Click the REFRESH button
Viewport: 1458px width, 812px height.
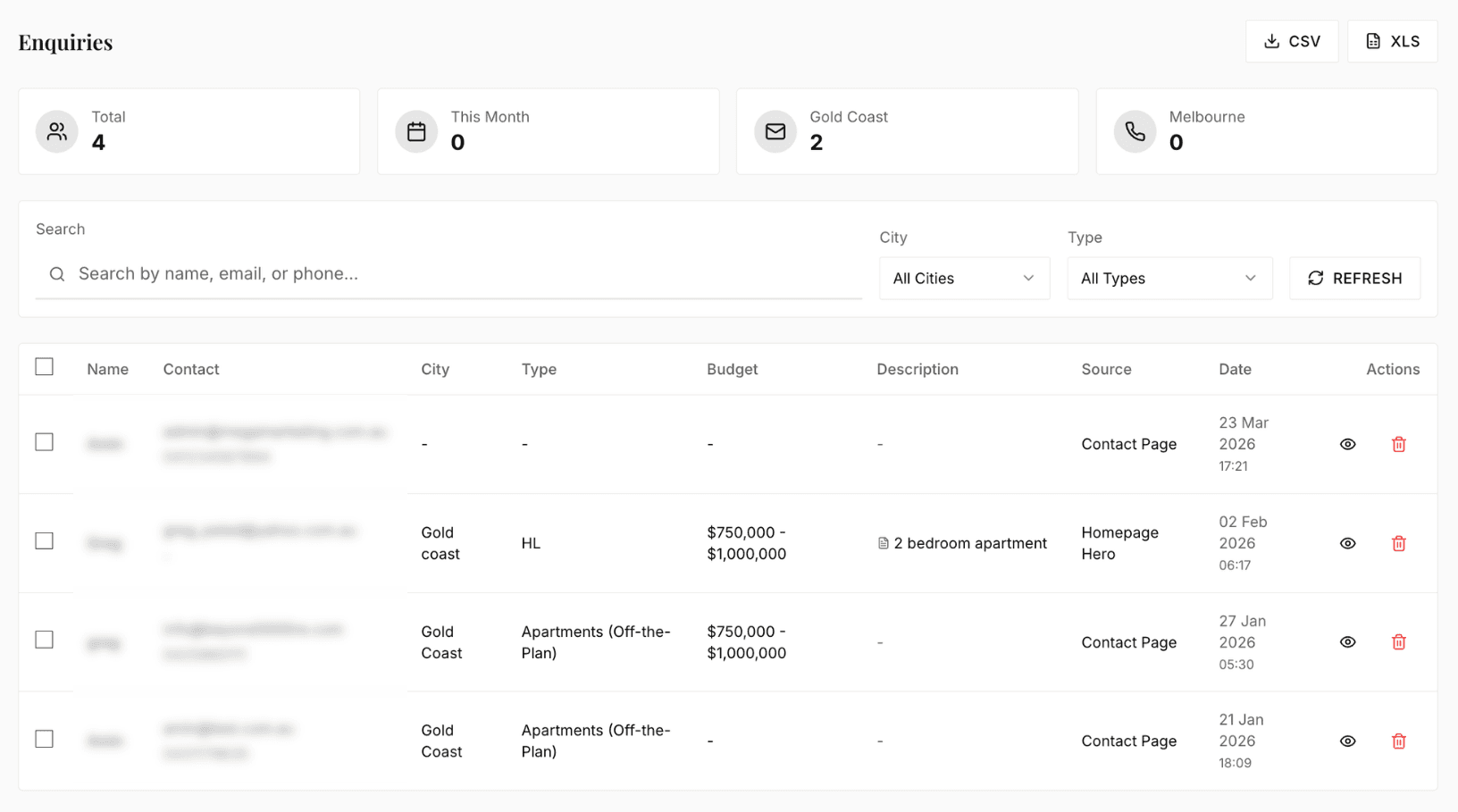tap(1354, 278)
